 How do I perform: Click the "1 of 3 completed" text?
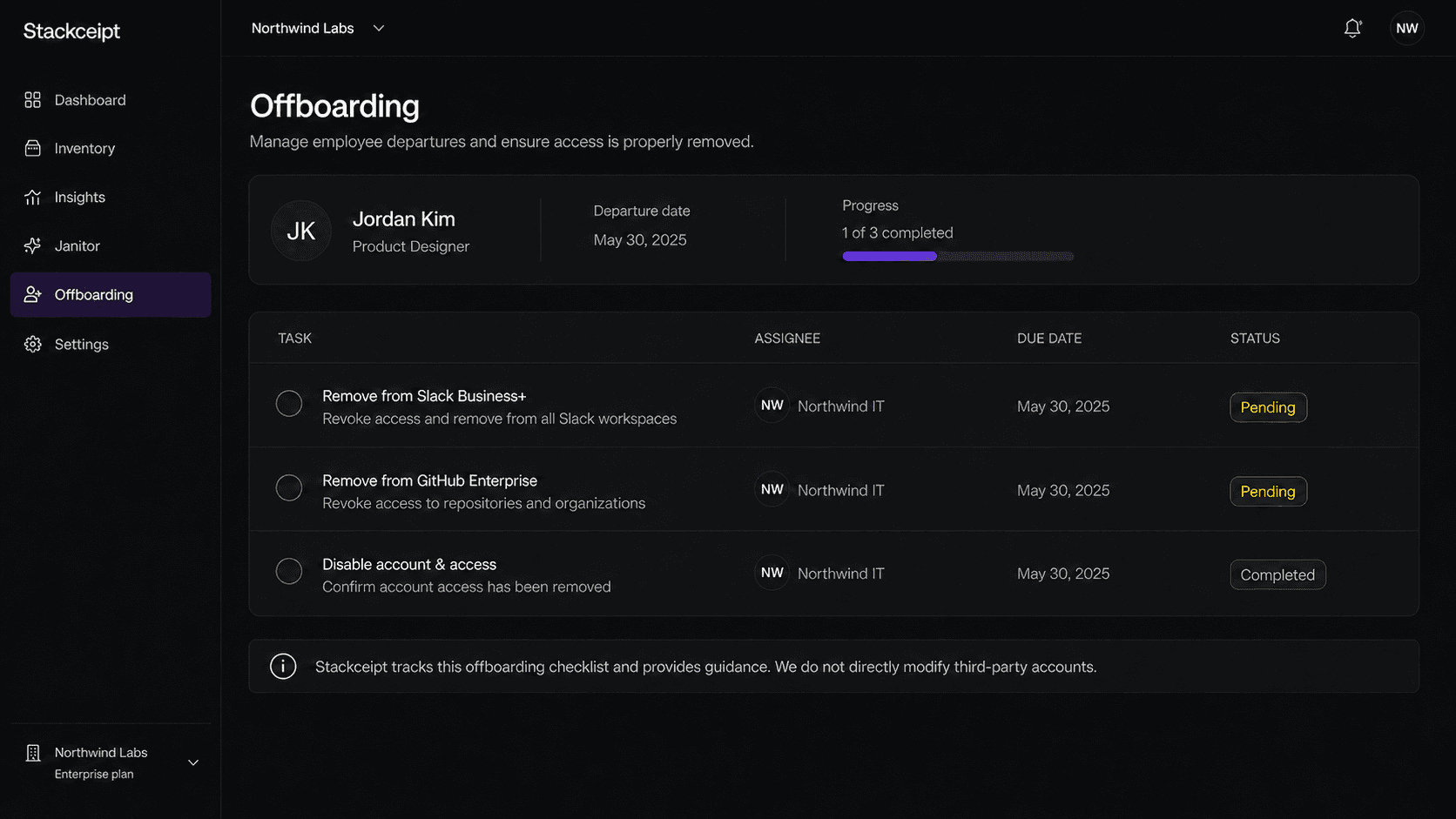point(898,233)
